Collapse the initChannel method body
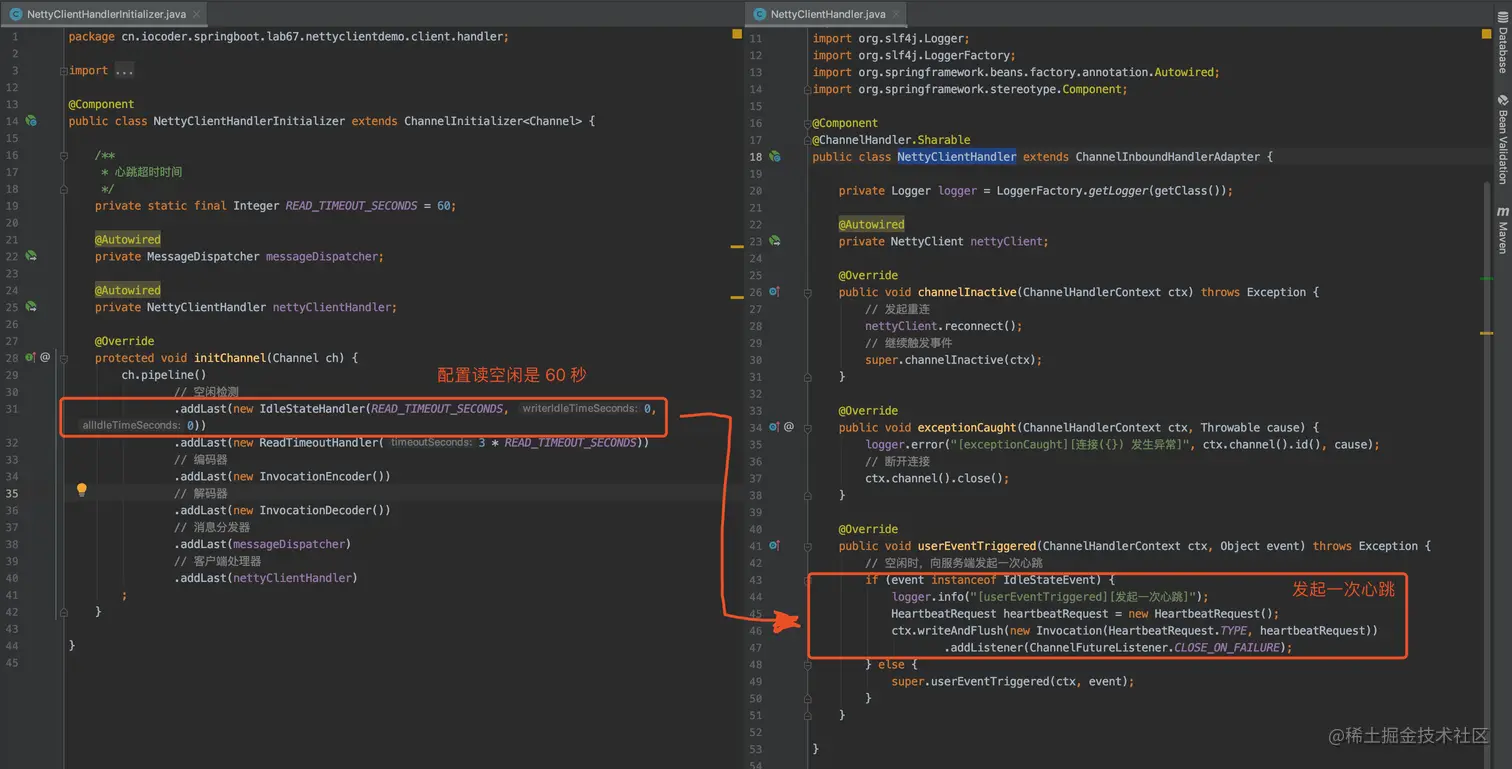Screen dimensions: 1512x769 [x=64, y=357]
